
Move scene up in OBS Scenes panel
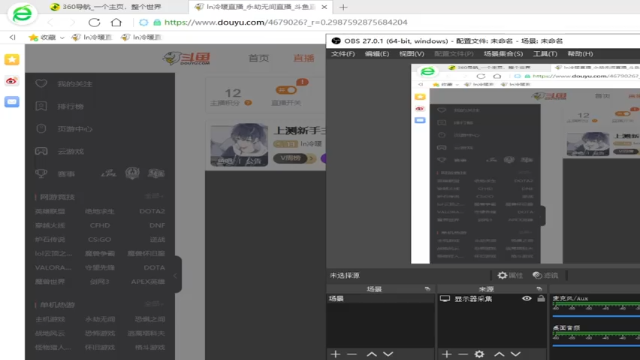click(x=371, y=354)
